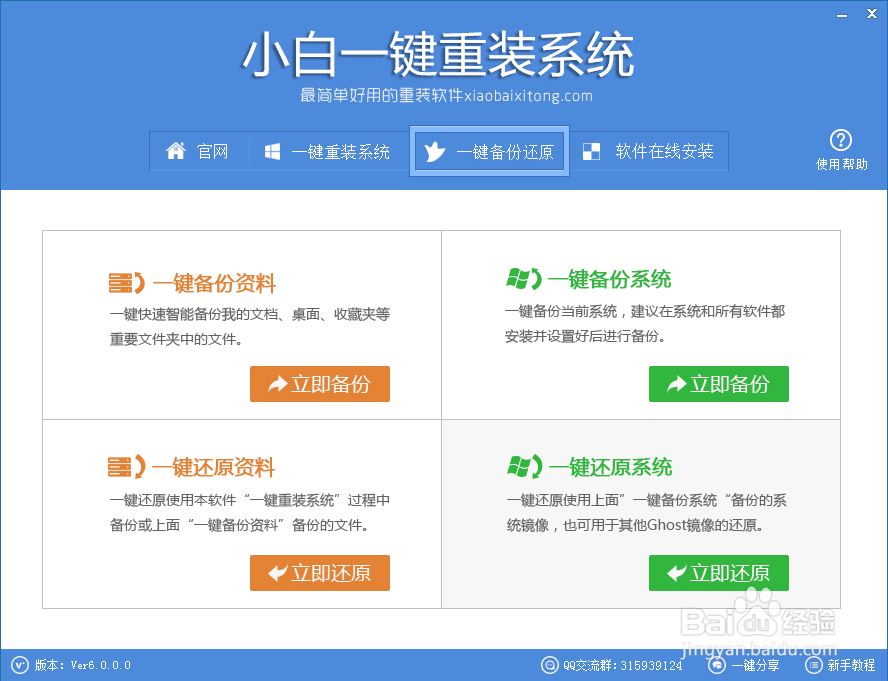Click the green Windows icon beside 一键还原系统
888x681 pixels.
(x=524, y=466)
